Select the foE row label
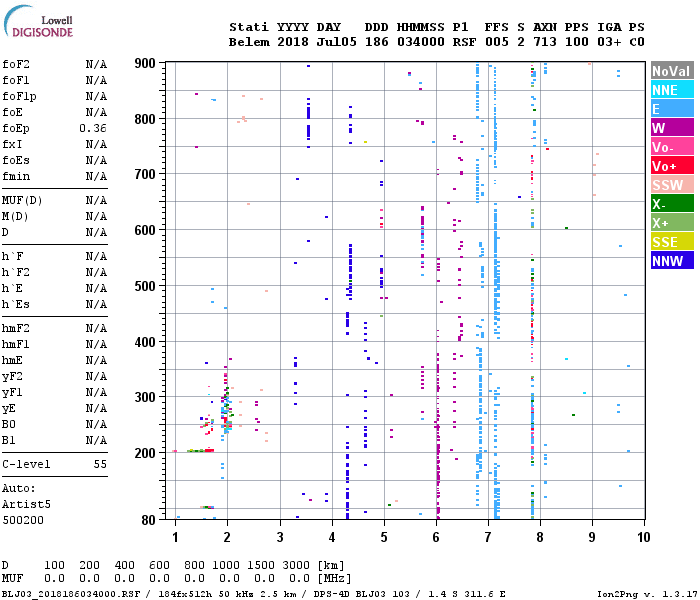 (12, 112)
